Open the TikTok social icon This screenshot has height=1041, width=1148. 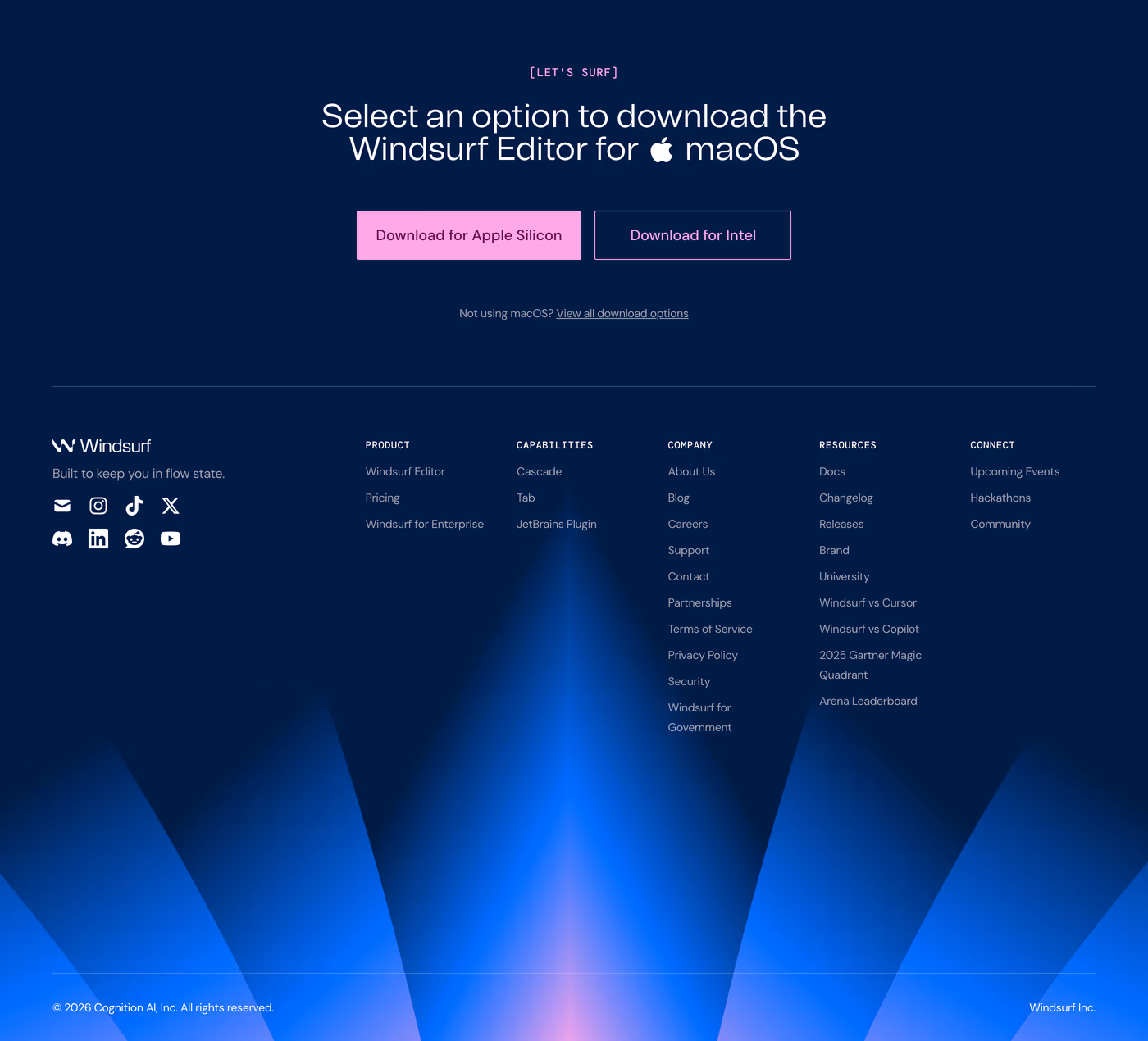click(134, 506)
